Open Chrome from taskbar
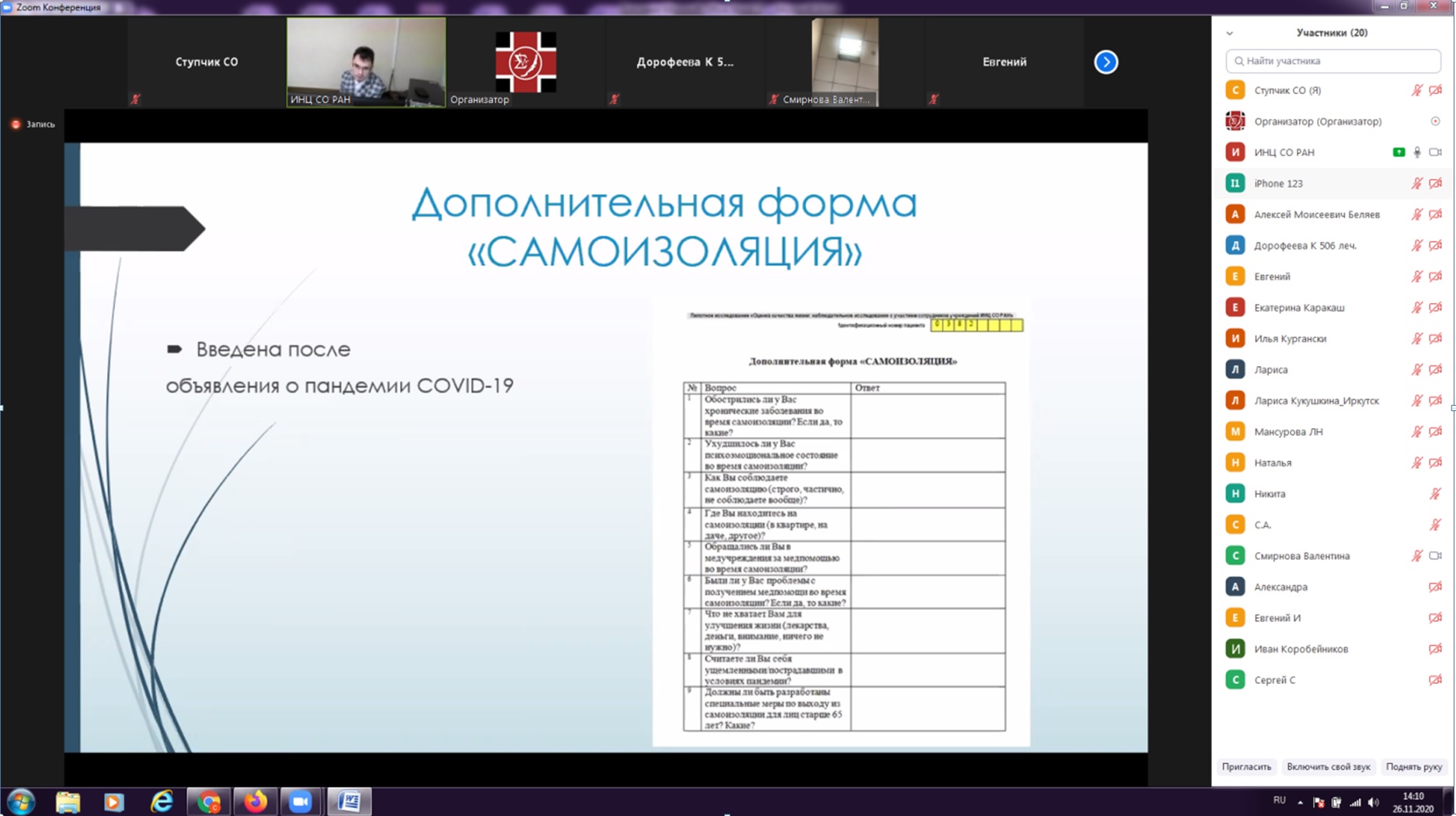This screenshot has height=816, width=1456. tap(208, 801)
